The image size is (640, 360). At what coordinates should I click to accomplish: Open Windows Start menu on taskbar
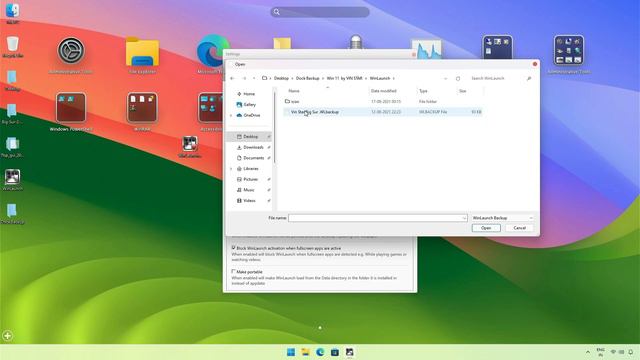pos(291,352)
